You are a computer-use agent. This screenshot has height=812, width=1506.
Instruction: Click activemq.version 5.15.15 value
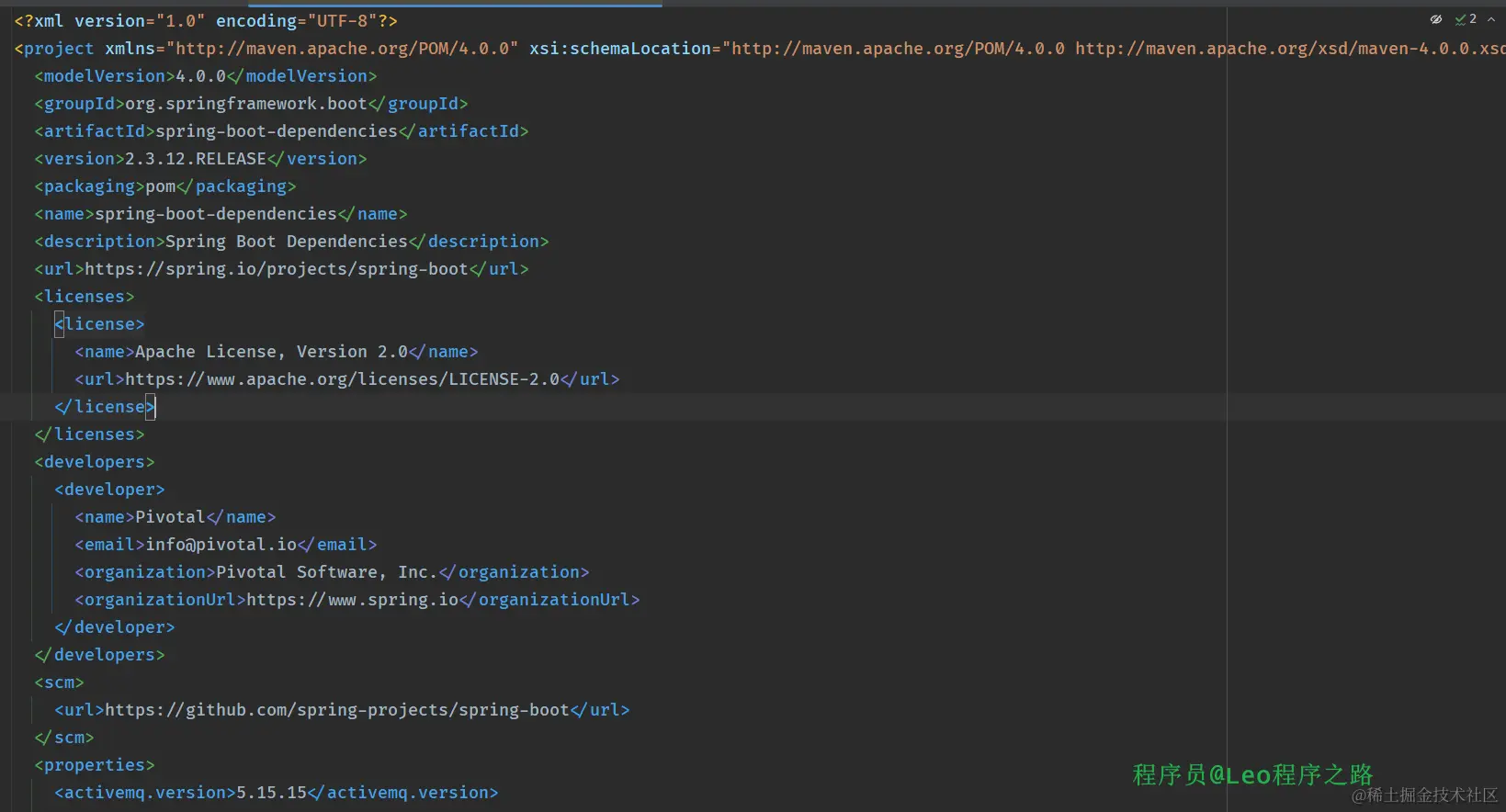pyautogui.click(x=271, y=793)
